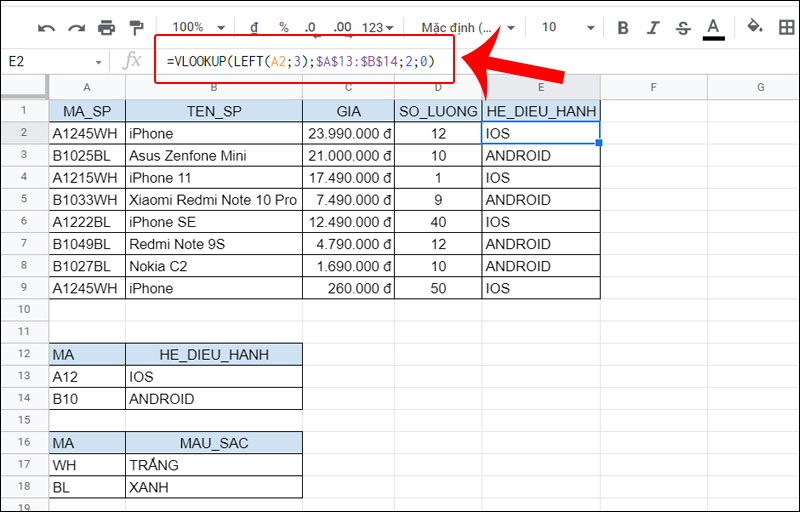Toggle italic formatting

(x=653, y=27)
